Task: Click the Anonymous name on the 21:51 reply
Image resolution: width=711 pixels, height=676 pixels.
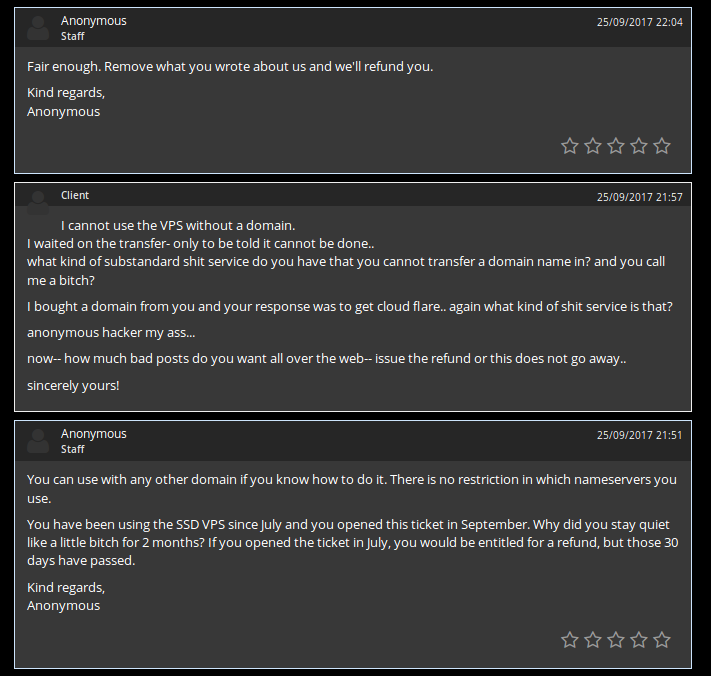Action: tap(93, 434)
